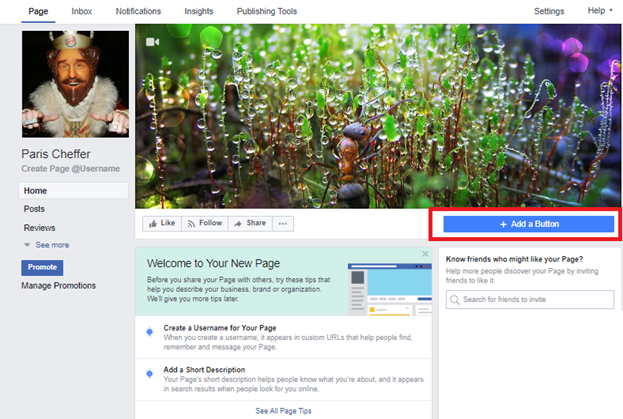Viewport: 623px width, 419px height.
Task: Open the three-dots more options button
Action: tap(283, 224)
